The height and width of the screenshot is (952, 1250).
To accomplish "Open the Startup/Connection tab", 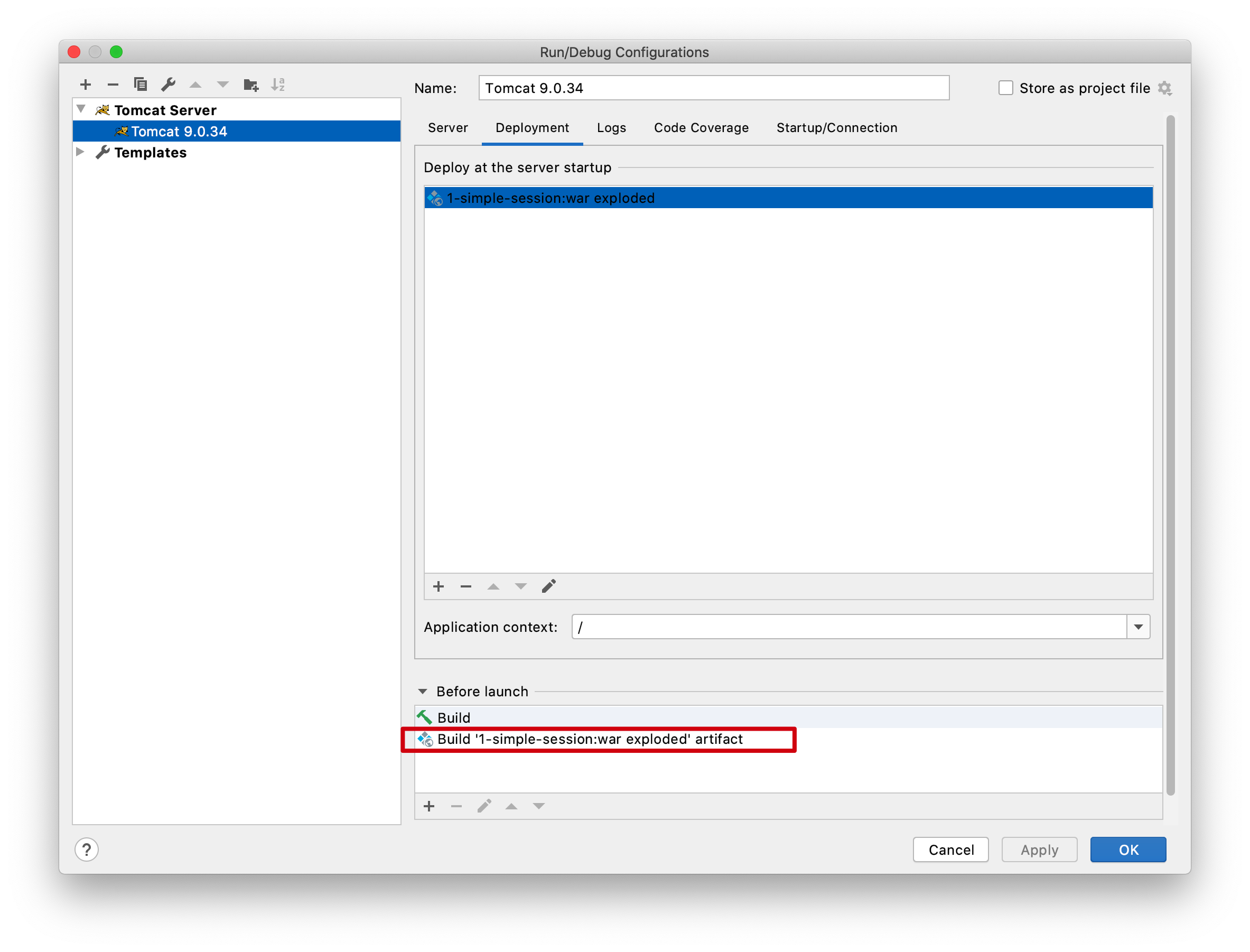I will click(836, 128).
